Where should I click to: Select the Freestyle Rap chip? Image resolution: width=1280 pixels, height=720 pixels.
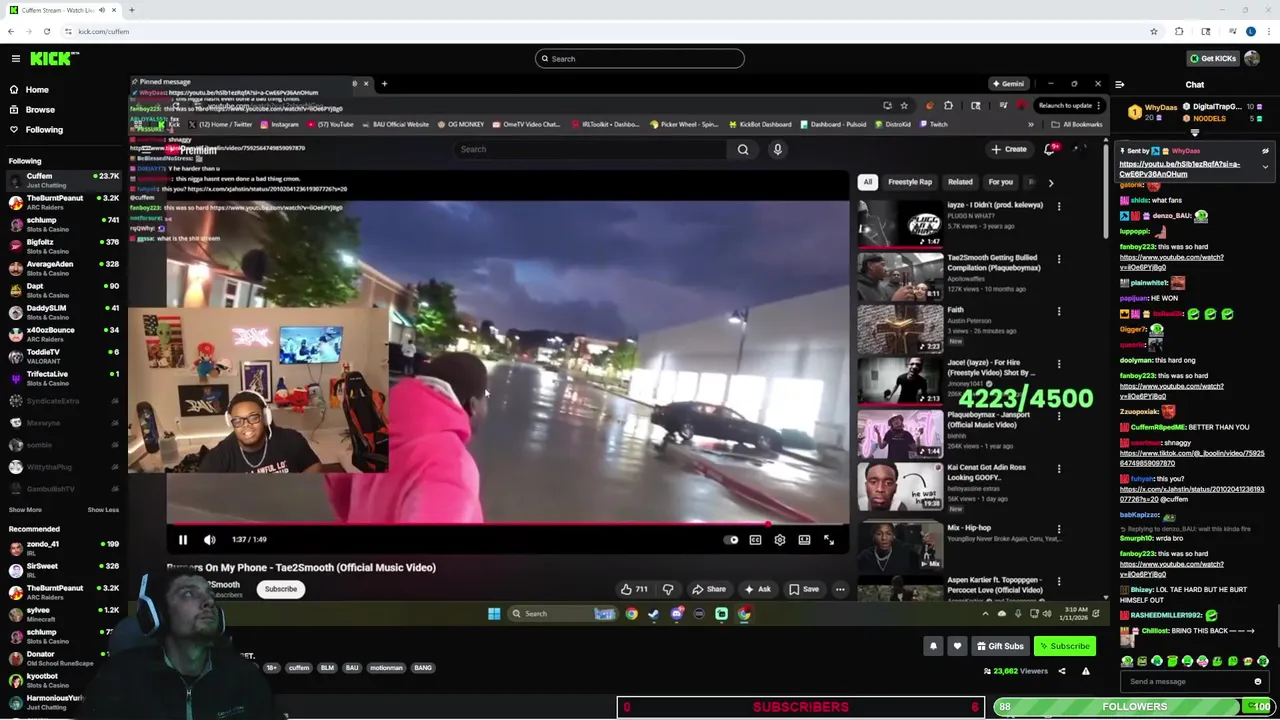pyautogui.click(x=910, y=182)
